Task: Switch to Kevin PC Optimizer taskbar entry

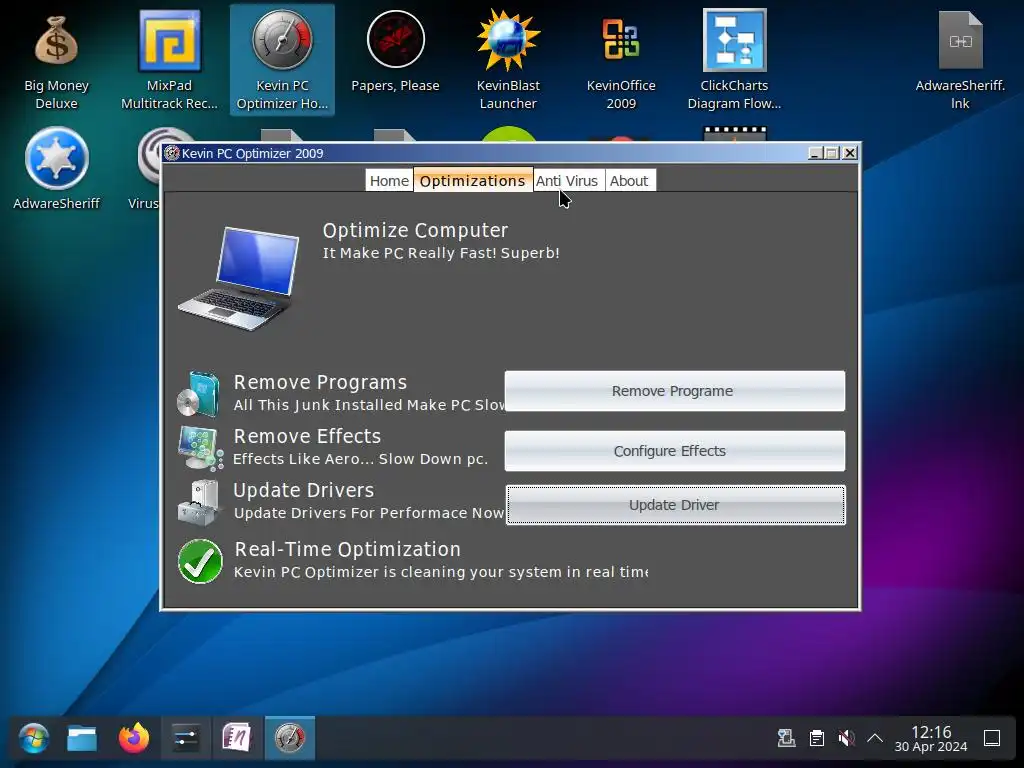Action: pos(290,739)
